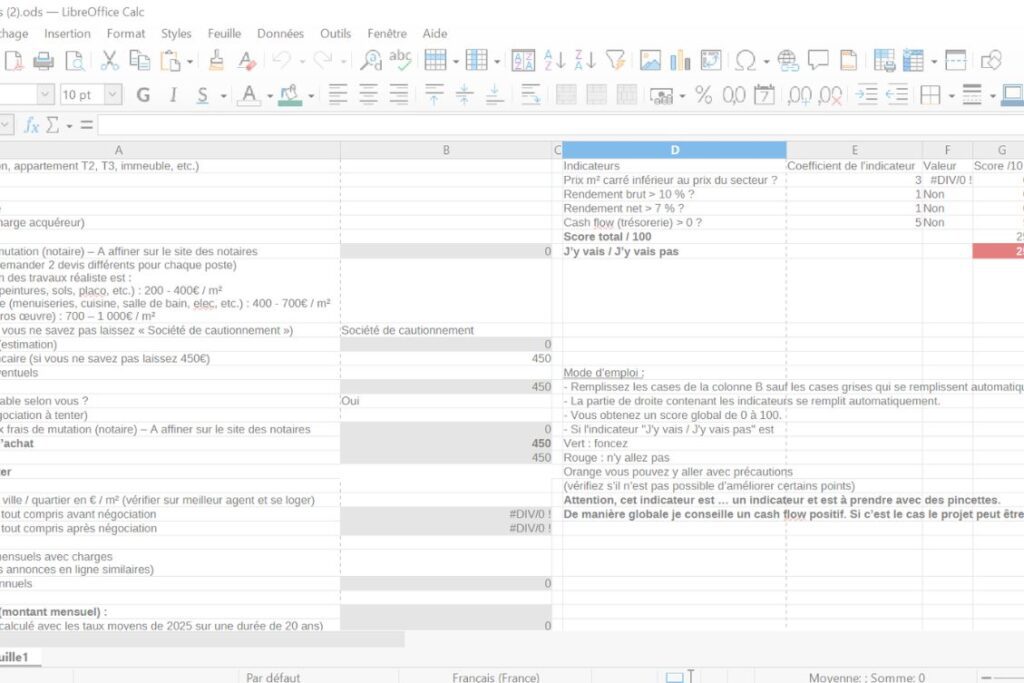Expand the Paste options dropdown arrow

point(190,61)
